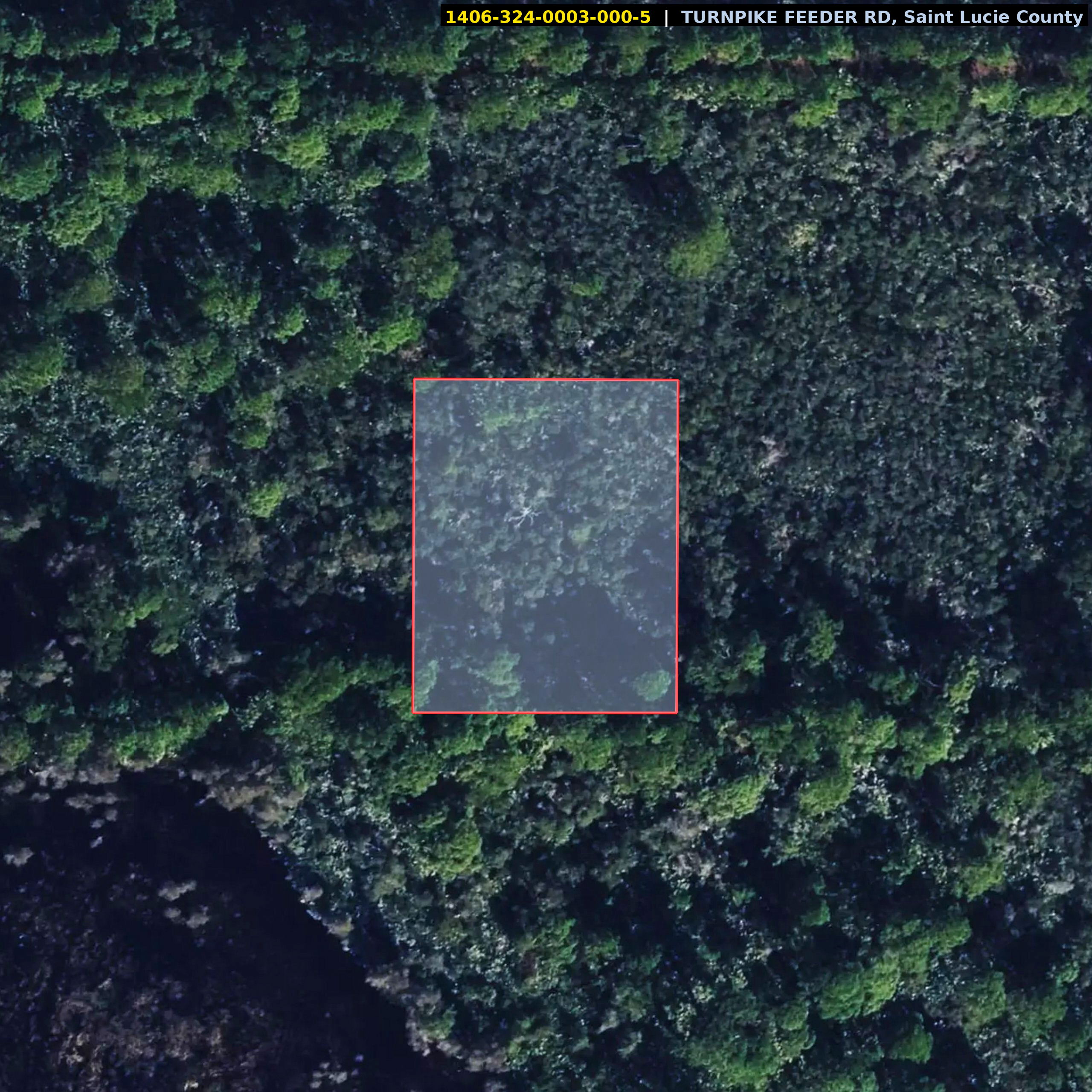This screenshot has height=1092, width=1092.
Task: Click the parcel's bottom-left red corner
Action: click(x=414, y=712)
